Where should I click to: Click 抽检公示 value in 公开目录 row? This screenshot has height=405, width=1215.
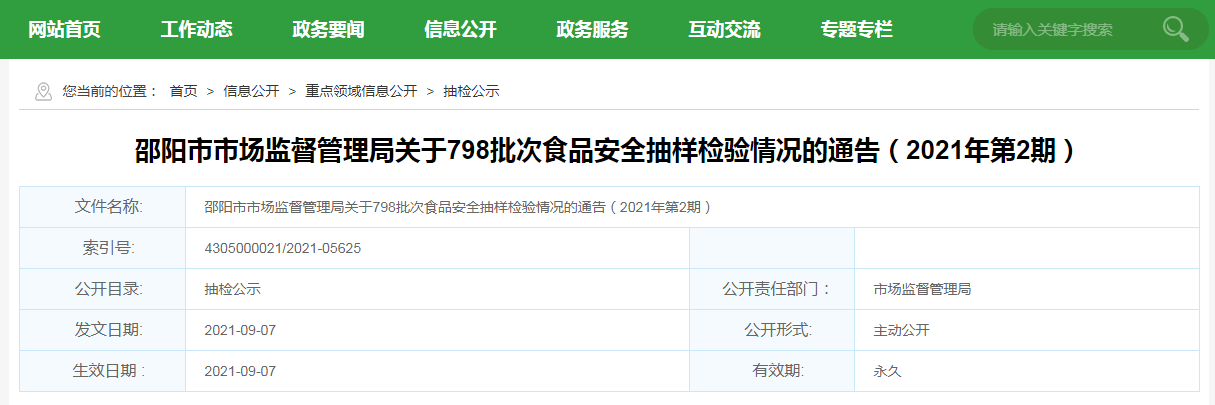click(232, 289)
